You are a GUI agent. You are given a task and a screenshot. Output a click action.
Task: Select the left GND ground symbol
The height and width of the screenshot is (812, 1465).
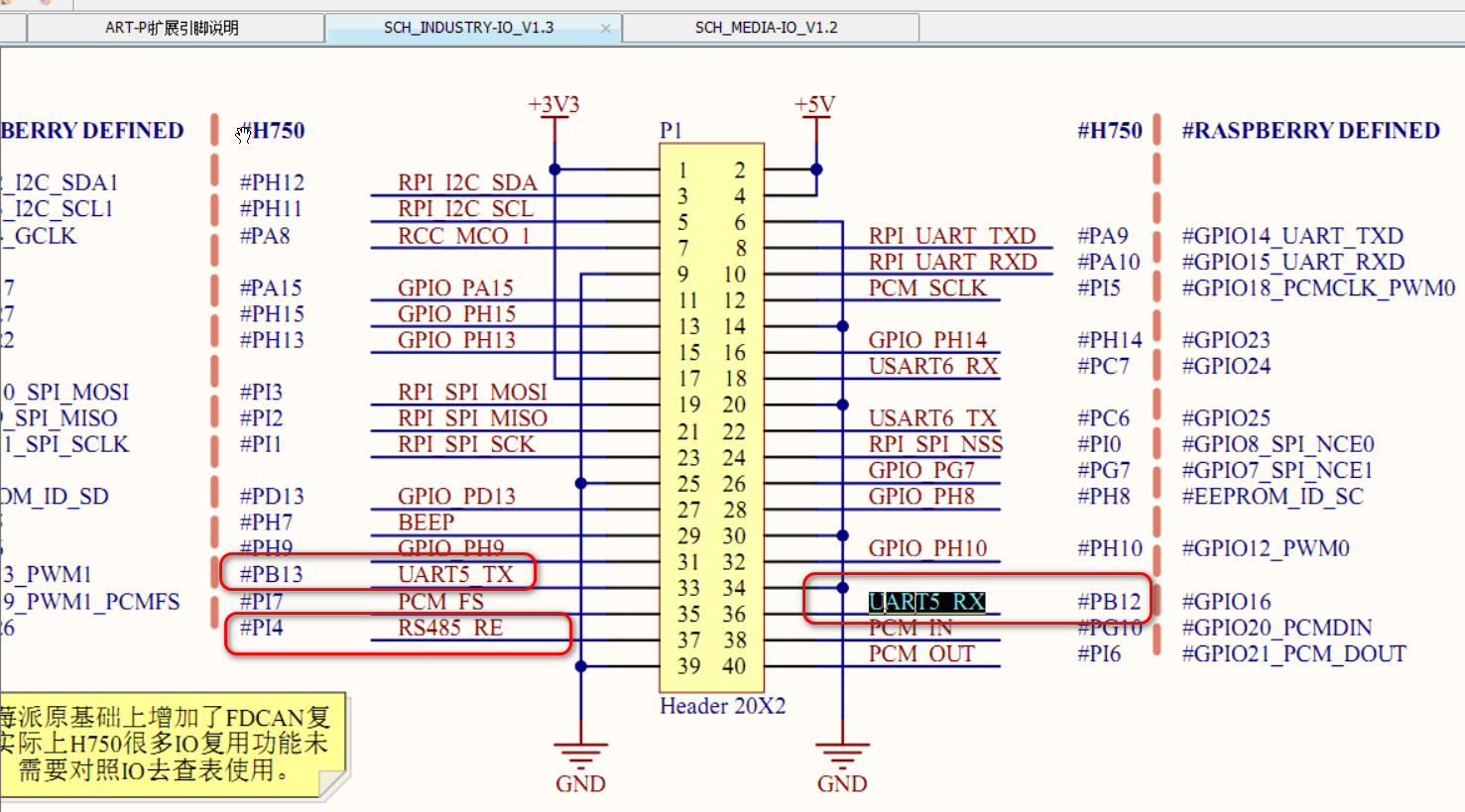(x=580, y=767)
